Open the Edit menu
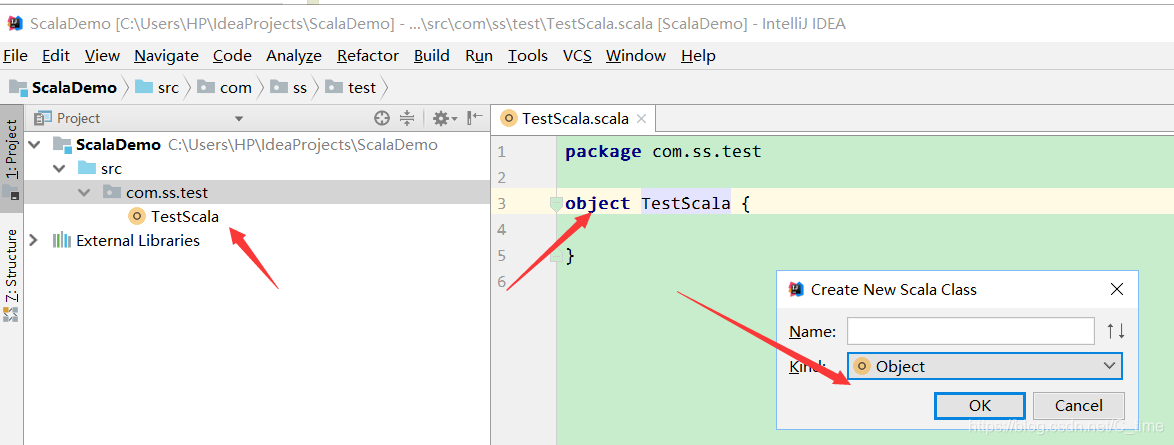This screenshot has width=1174, height=445. click(x=55, y=55)
